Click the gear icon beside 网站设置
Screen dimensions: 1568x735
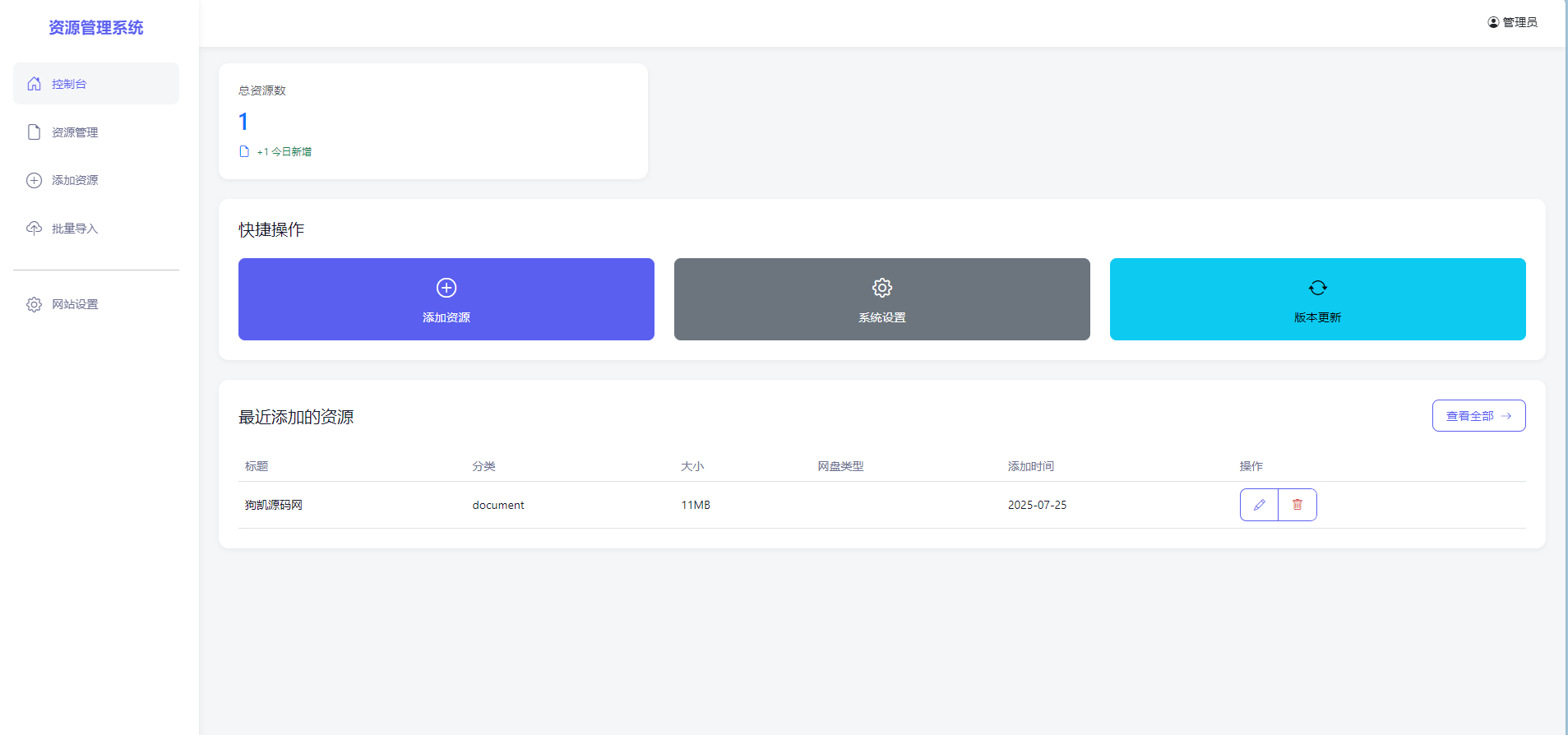34,305
